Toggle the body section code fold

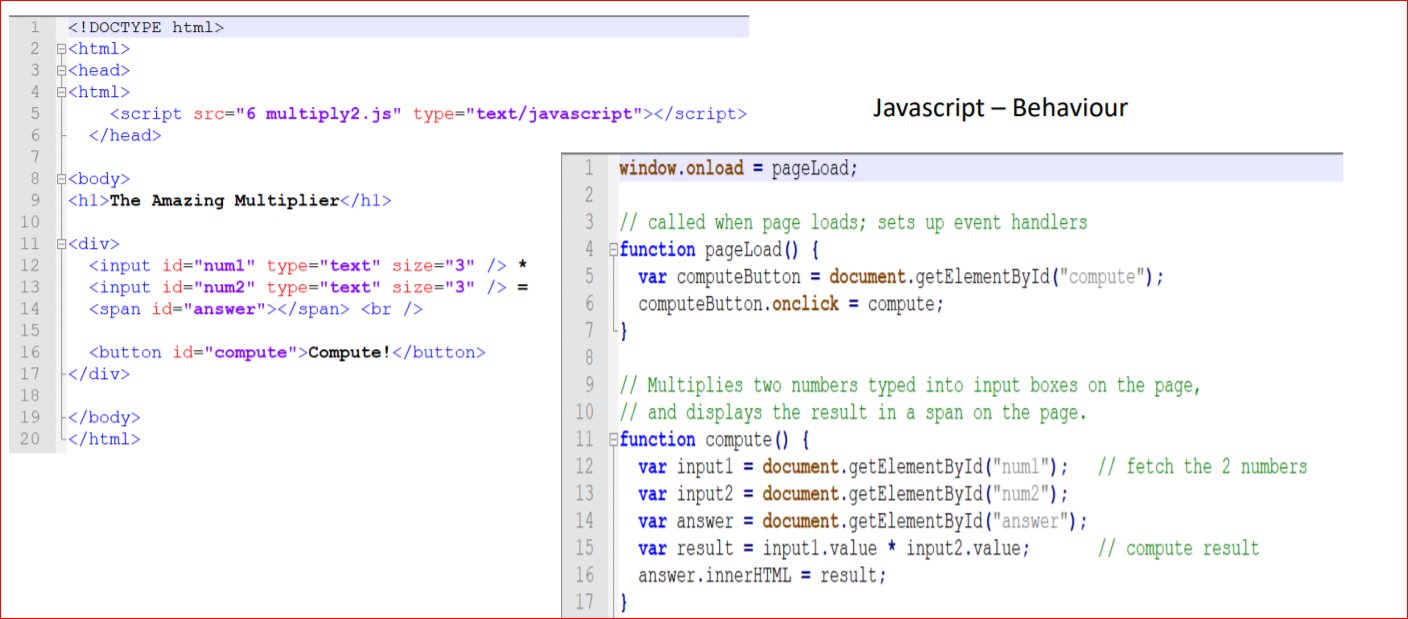[x=60, y=178]
